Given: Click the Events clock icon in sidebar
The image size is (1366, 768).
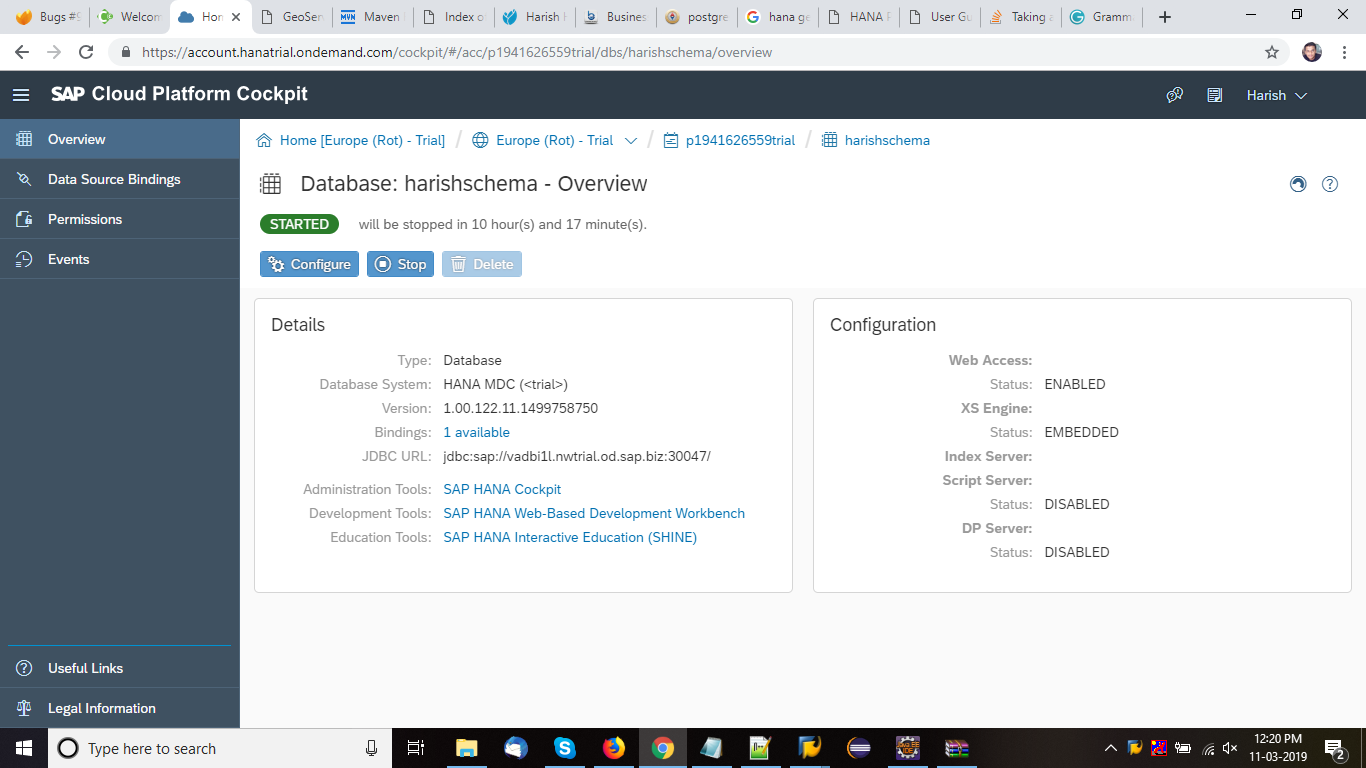Looking at the screenshot, I should [x=25, y=259].
